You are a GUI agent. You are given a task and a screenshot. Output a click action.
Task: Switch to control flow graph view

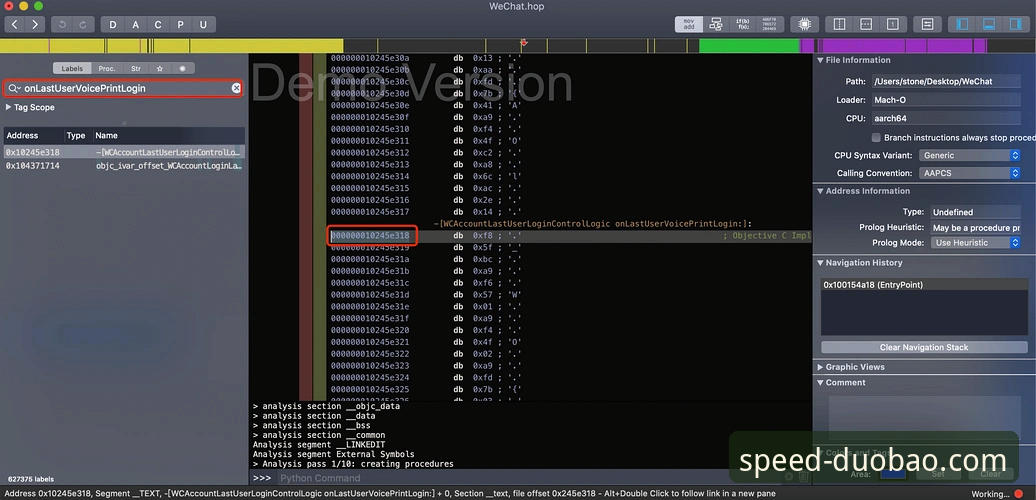(x=716, y=24)
